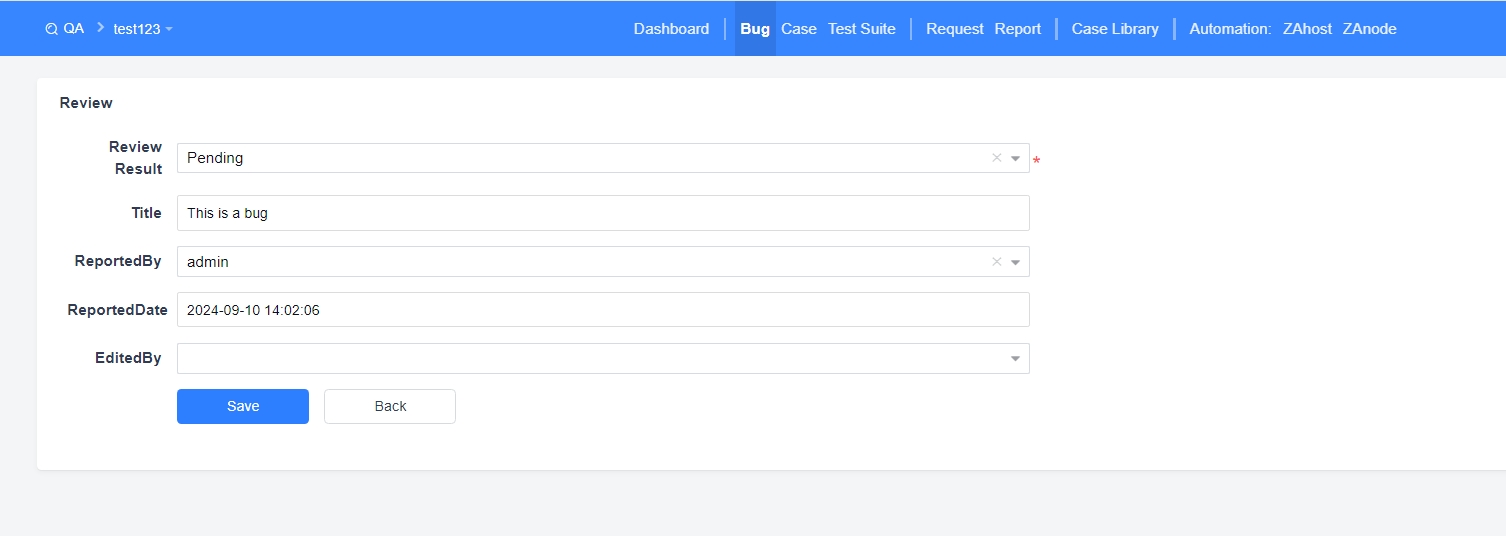Click the admin value in ReportedBy

208,262
